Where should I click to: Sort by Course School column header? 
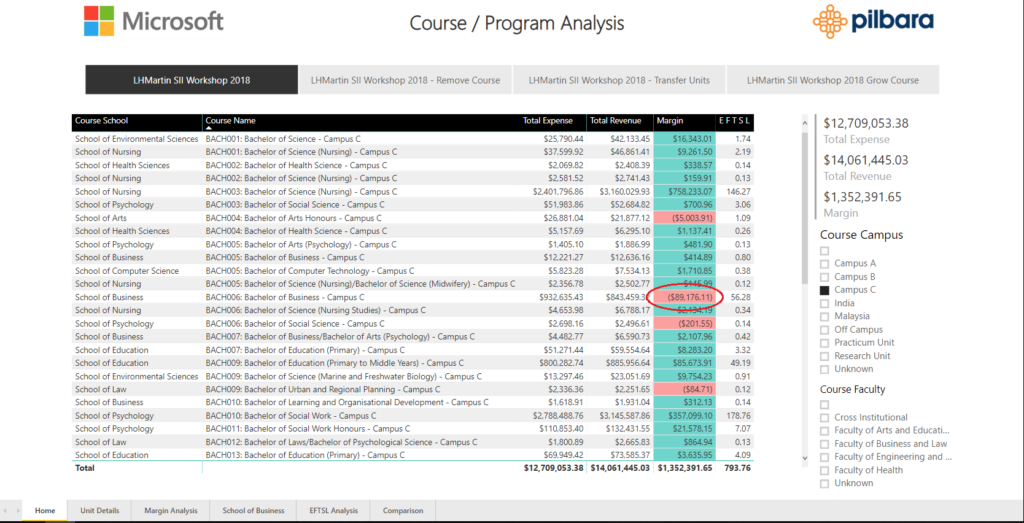coord(137,121)
